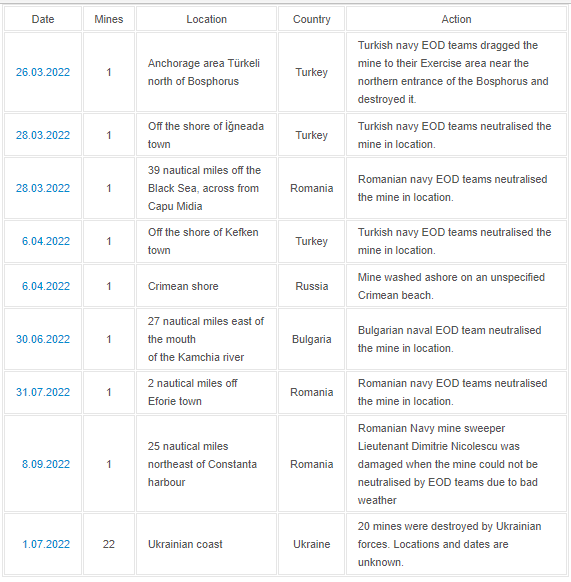Open the 6.04.2022 link for Crimean shore
Viewport: 571px width, 582px height.
click(46, 286)
